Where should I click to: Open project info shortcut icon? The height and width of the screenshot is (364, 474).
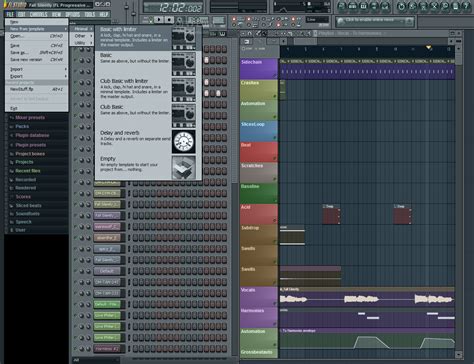click(455, 6)
